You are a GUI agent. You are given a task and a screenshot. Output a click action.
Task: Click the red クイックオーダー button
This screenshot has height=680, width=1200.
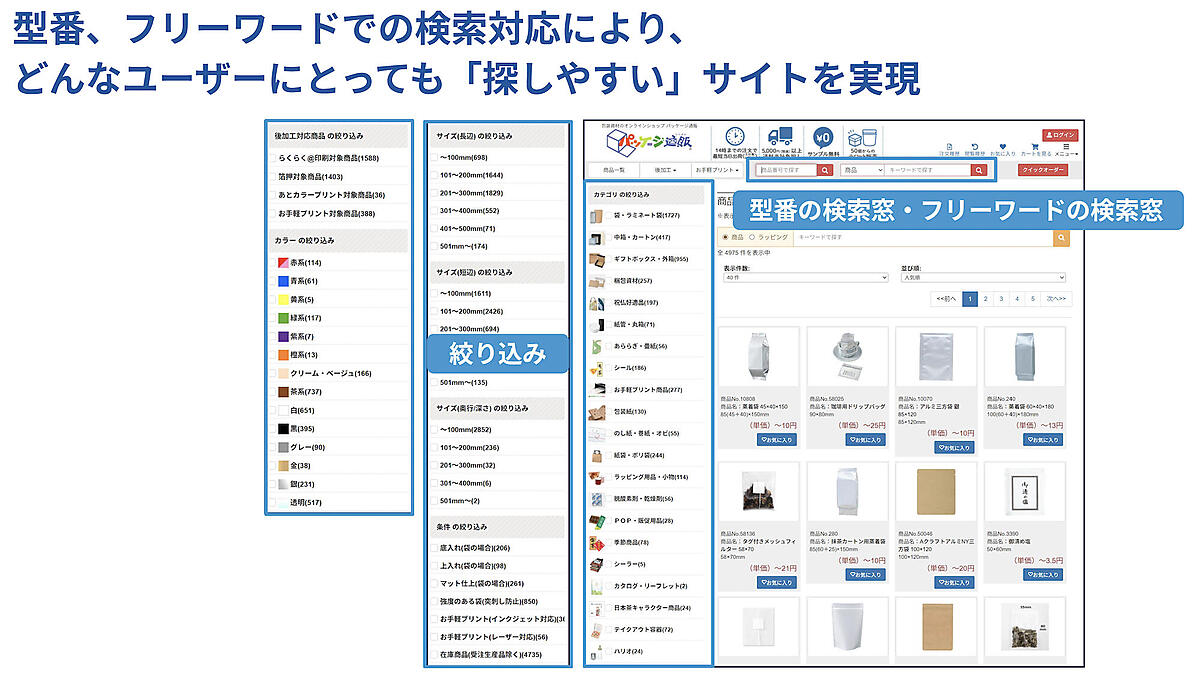(1043, 170)
